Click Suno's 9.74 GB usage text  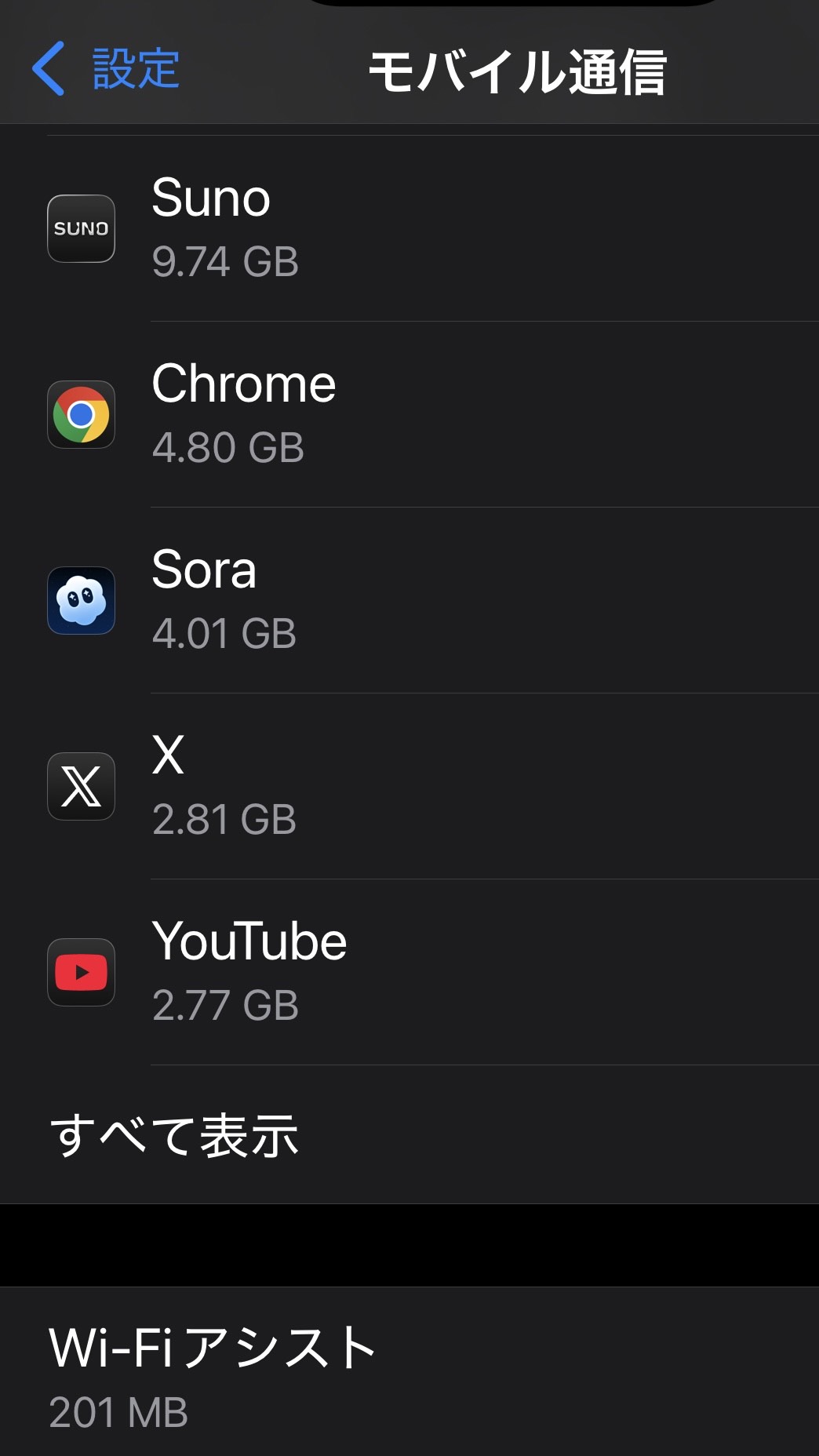(225, 261)
